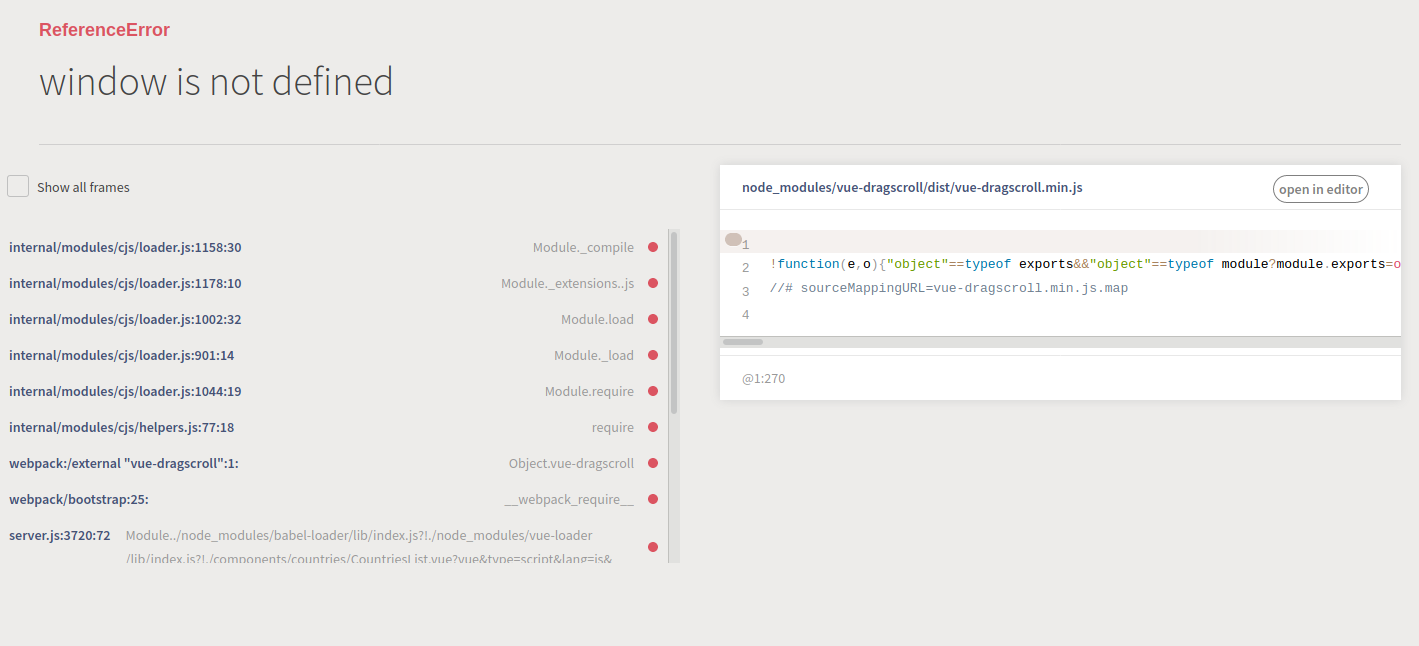Image resolution: width=1419 pixels, height=646 pixels.
Task: Click the code panel horizontal scrollbar
Action: pos(743,342)
